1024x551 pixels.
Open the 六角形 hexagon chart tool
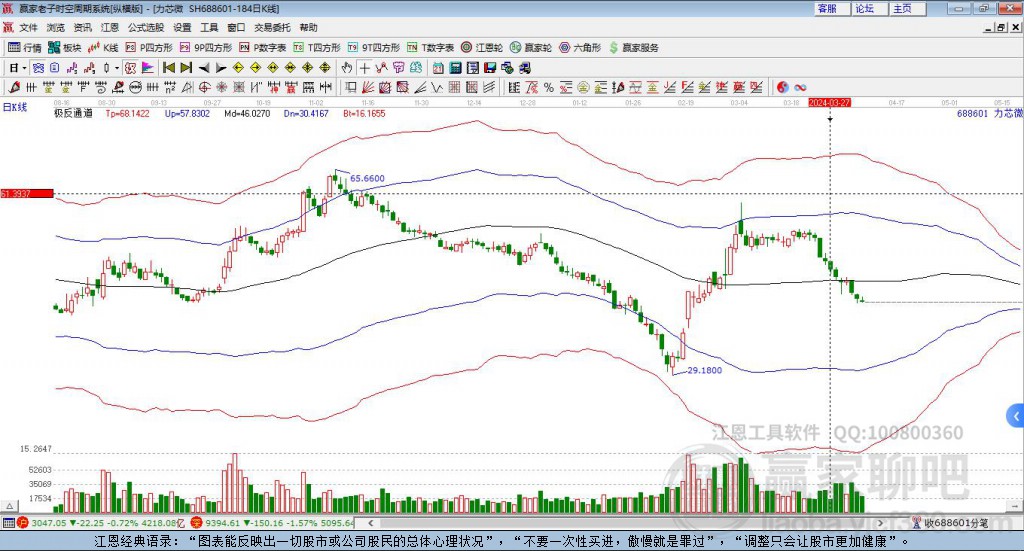pyautogui.click(x=580, y=48)
